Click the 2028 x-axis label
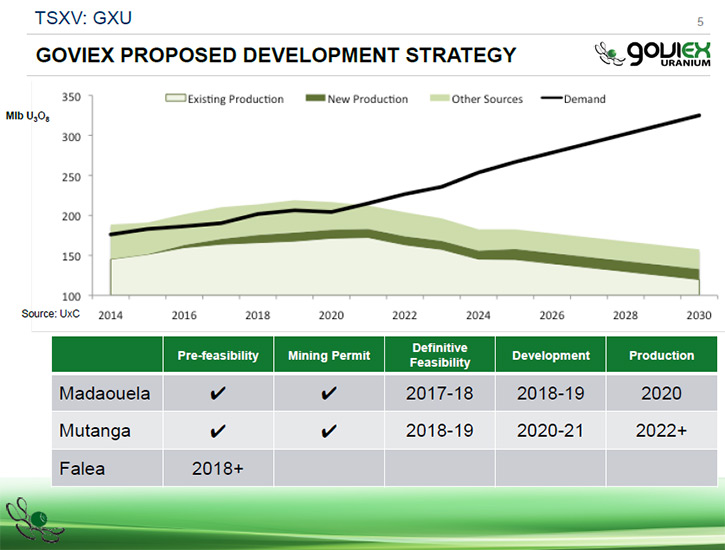Viewport: 725px width, 550px height. coord(625,316)
